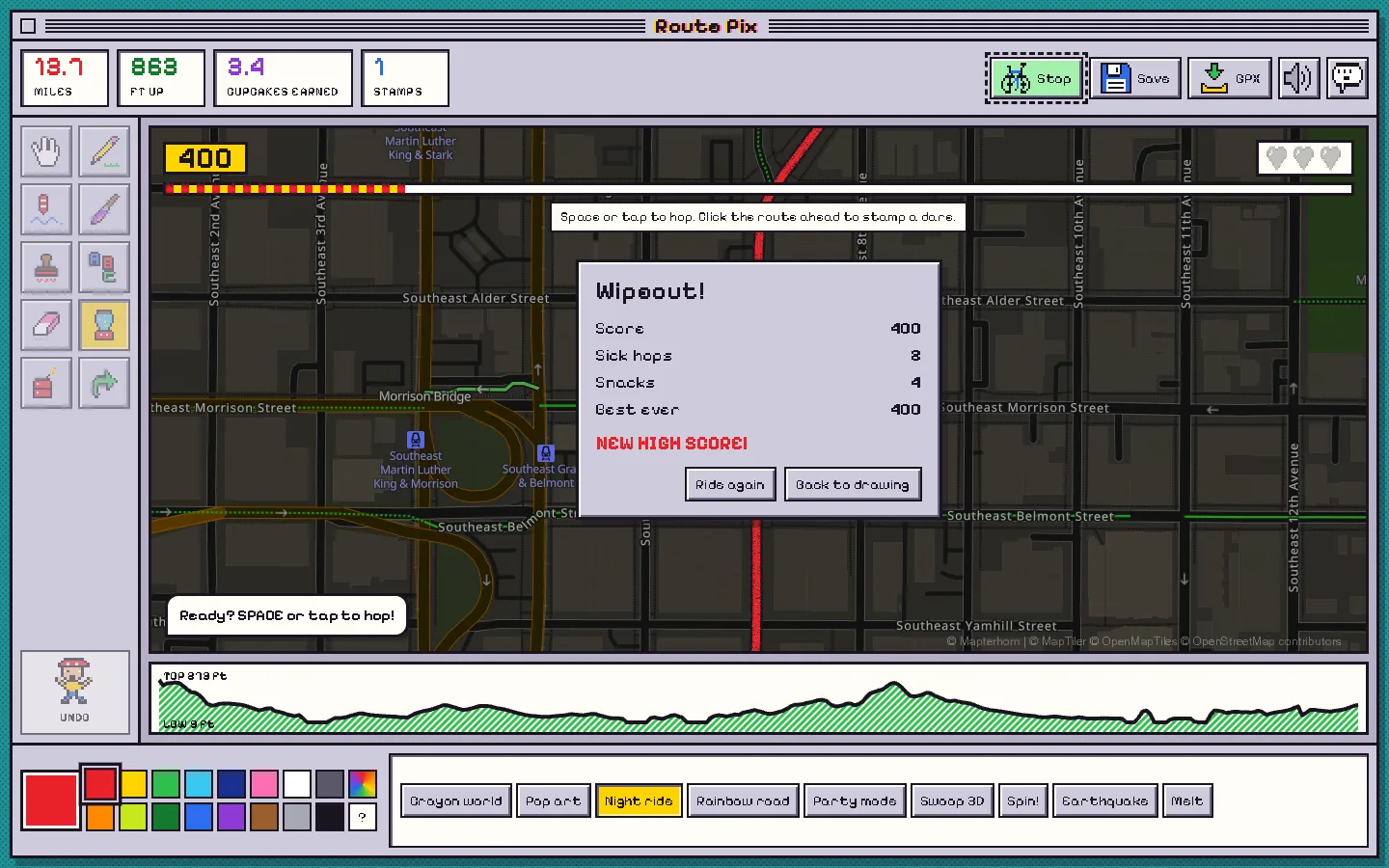
Task: Toggle the Earthquake effect
Action: click(1105, 800)
